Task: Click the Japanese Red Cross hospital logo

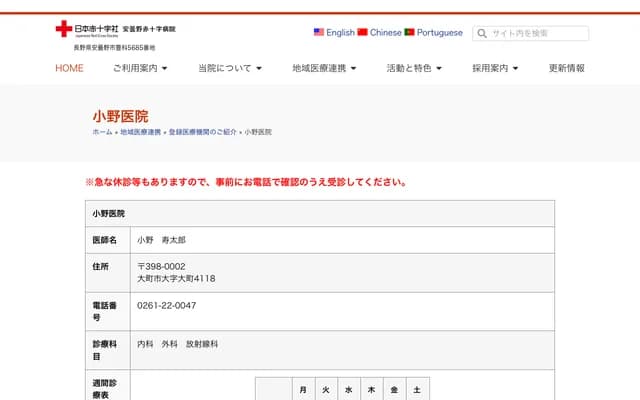Action: [x=115, y=30]
